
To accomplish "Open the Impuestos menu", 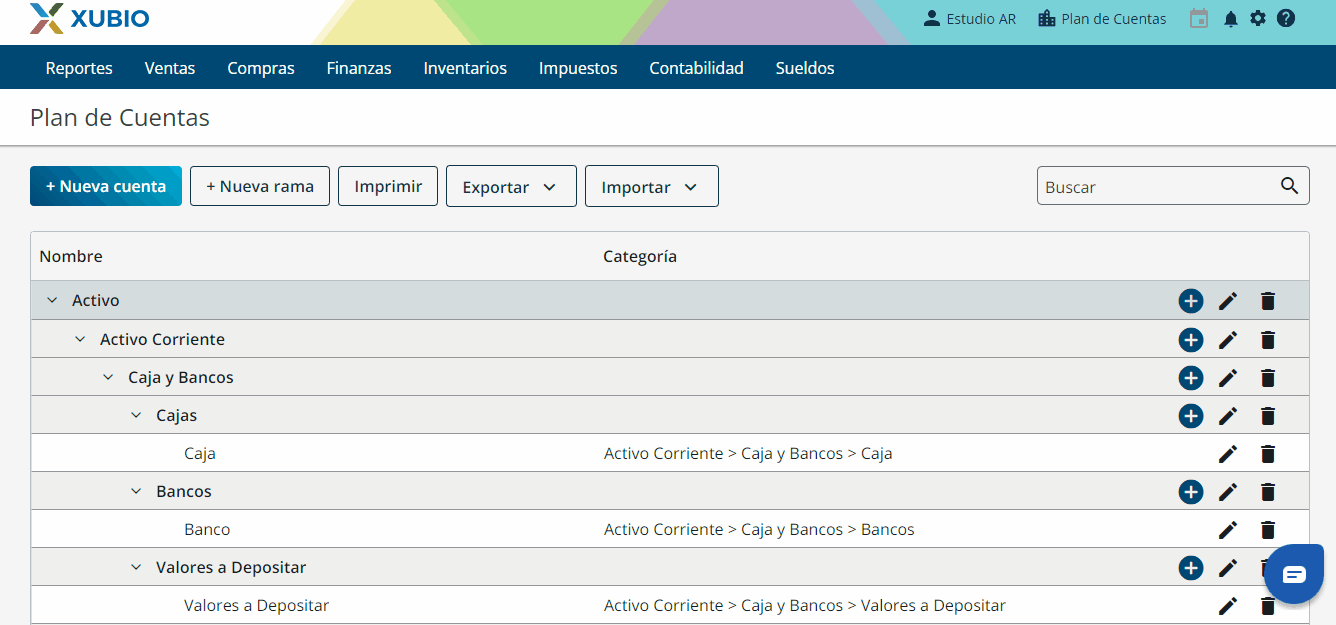I will [x=578, y=68].
